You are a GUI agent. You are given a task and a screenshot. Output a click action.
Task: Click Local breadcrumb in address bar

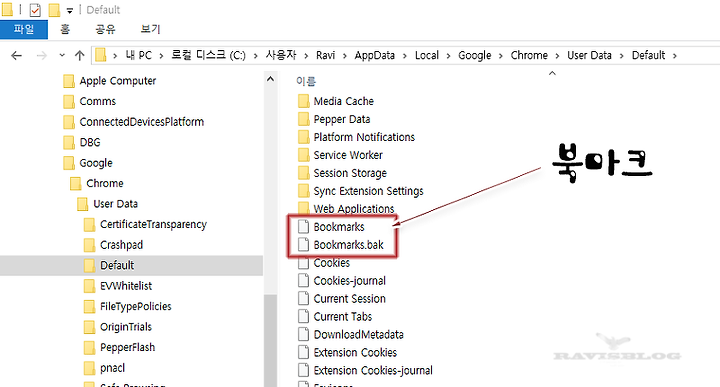click(x=427, y=56)
